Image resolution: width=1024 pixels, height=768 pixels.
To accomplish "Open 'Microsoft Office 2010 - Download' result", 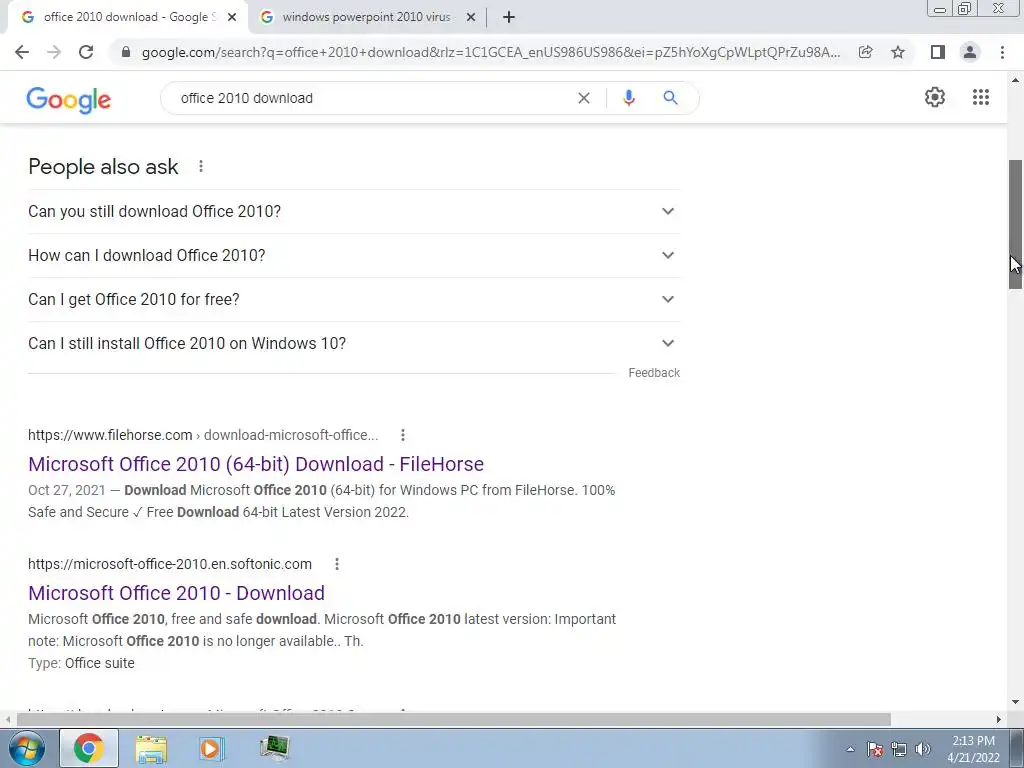I will 176,593.
